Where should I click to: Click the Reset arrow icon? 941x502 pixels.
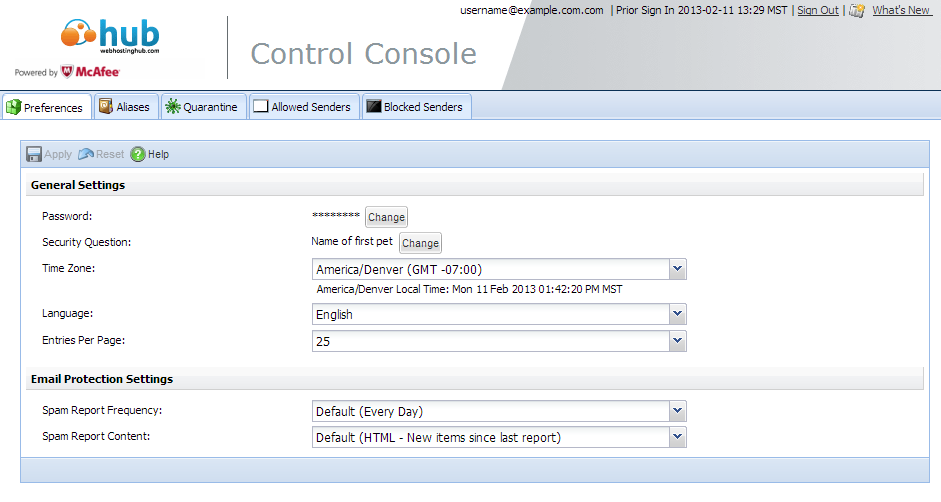coord(86,154)
